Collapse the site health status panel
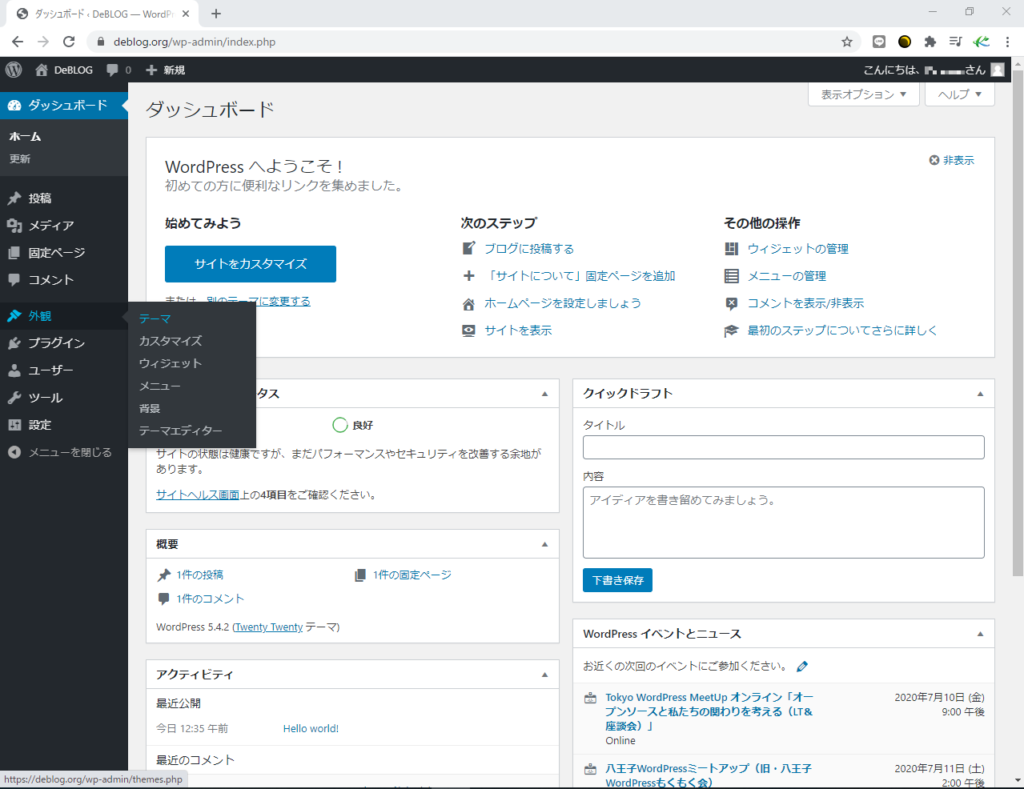Image resolution: width=1024 pixels, height=789 pixels. click(545, 394)
